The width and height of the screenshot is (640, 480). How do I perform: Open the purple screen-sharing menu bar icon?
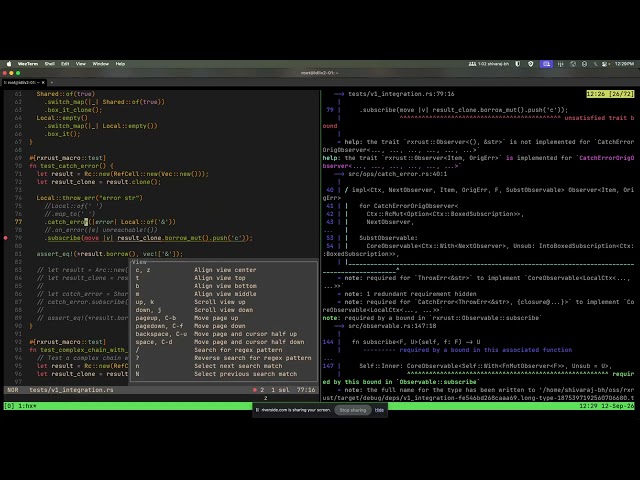point(546,64)
